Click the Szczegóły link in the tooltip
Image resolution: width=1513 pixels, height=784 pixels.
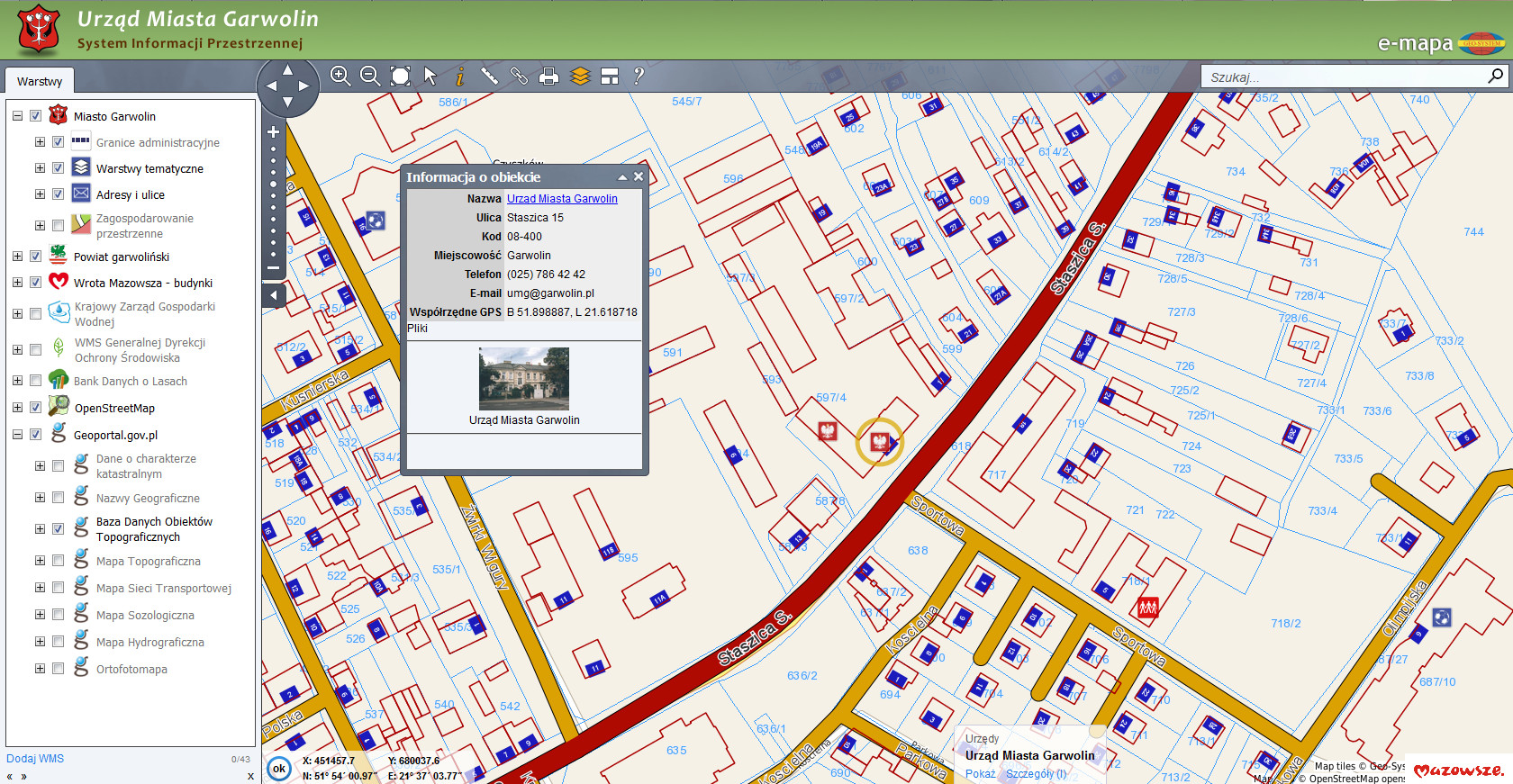1036,774
